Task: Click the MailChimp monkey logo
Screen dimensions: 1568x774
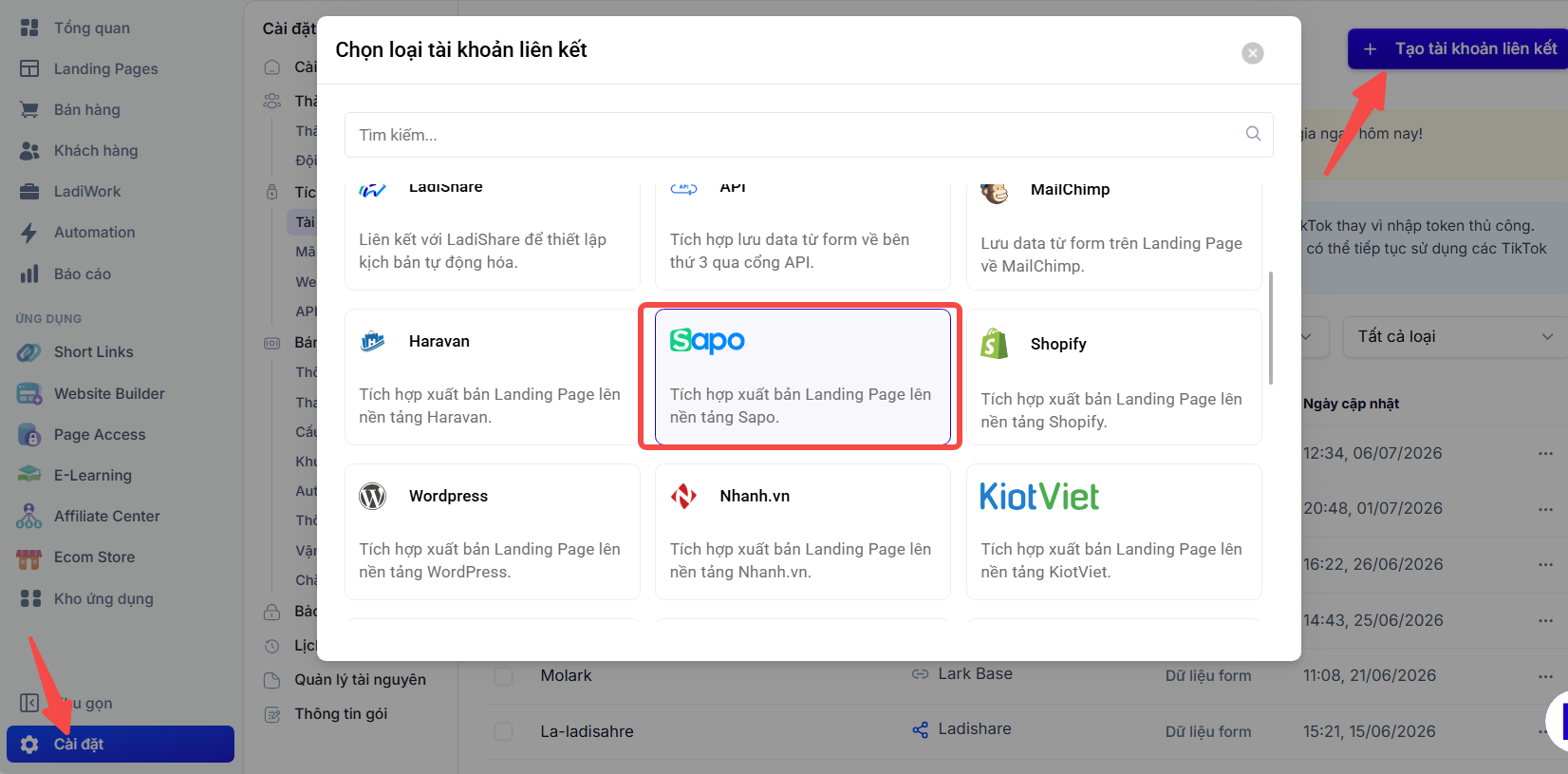Action: point(995,192)
